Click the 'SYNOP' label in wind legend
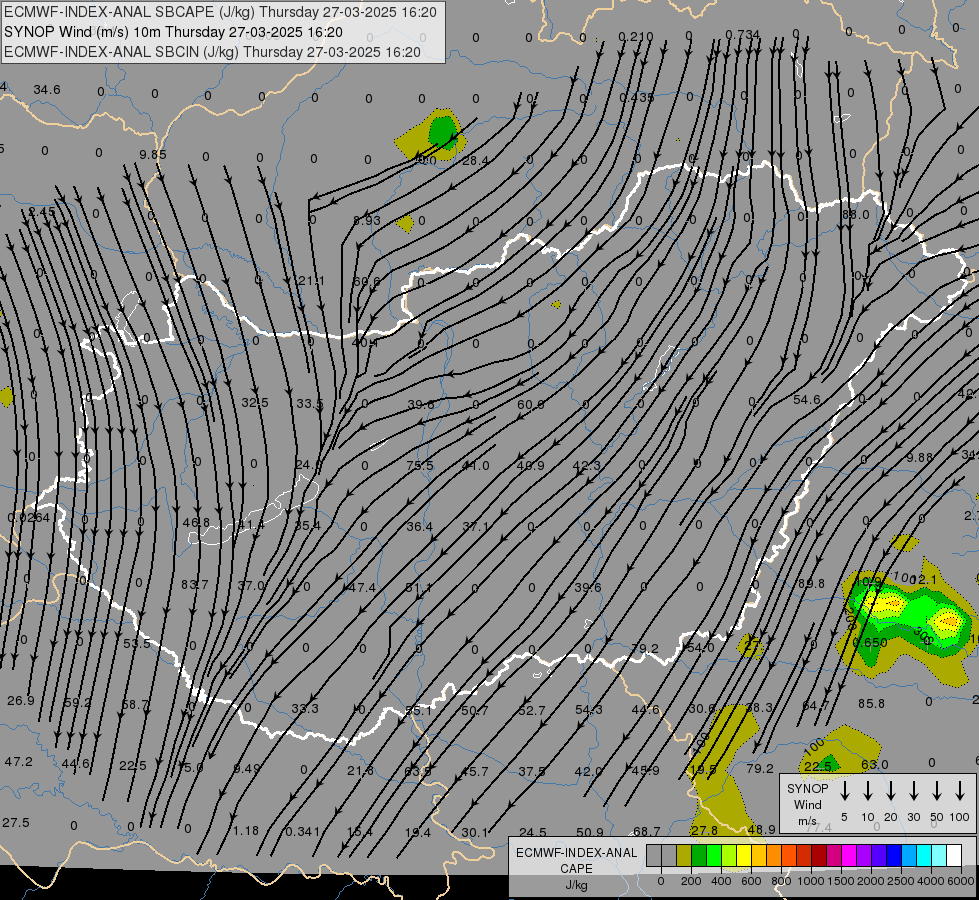This screenshot has width=979, height=900. coord(807,788)
